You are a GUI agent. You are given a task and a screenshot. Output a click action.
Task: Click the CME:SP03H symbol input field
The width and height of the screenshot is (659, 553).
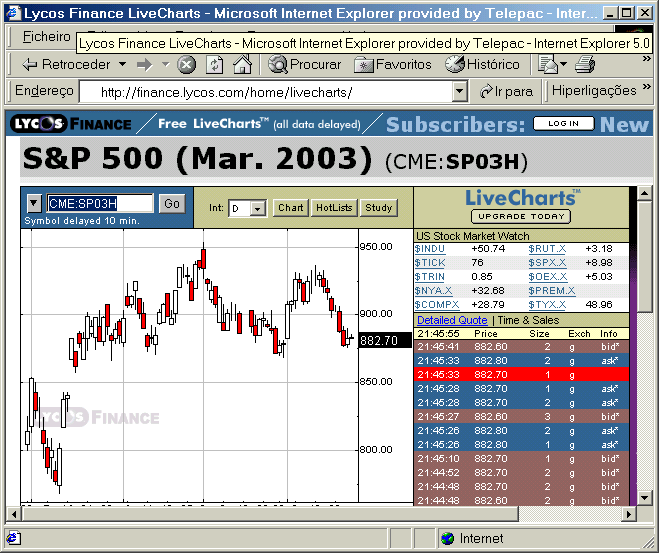click(x=100, y=203)
